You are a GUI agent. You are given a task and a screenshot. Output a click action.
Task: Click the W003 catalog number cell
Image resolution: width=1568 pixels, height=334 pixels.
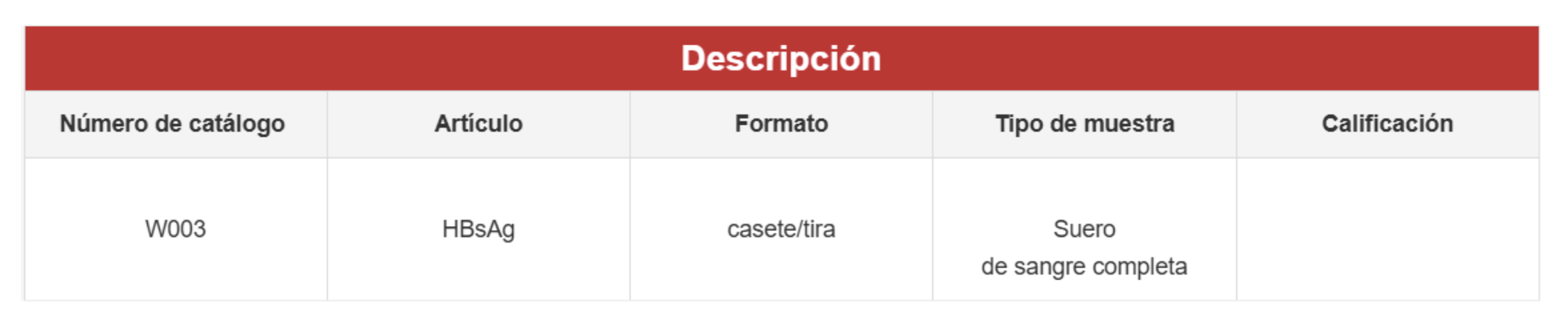pyautogui.click(x=176, y=229)
